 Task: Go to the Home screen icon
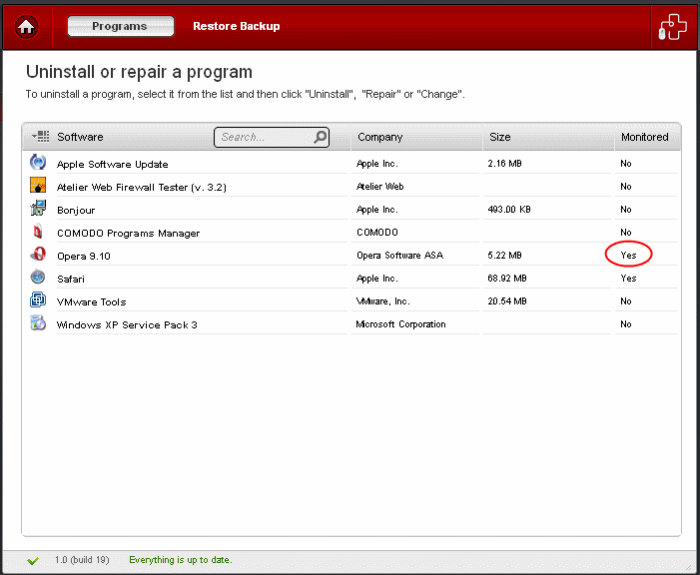coord(26,27)
